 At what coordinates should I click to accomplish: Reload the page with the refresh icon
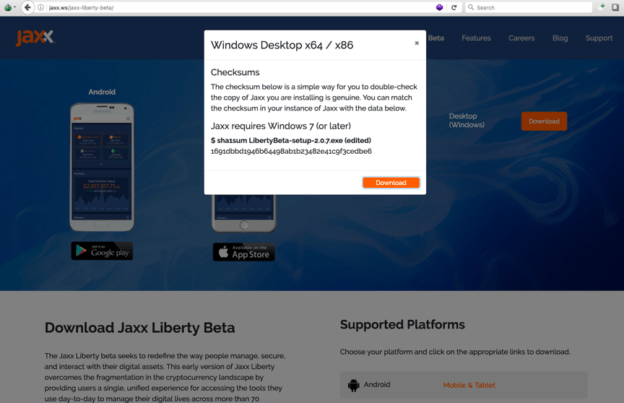click(454, 7)
